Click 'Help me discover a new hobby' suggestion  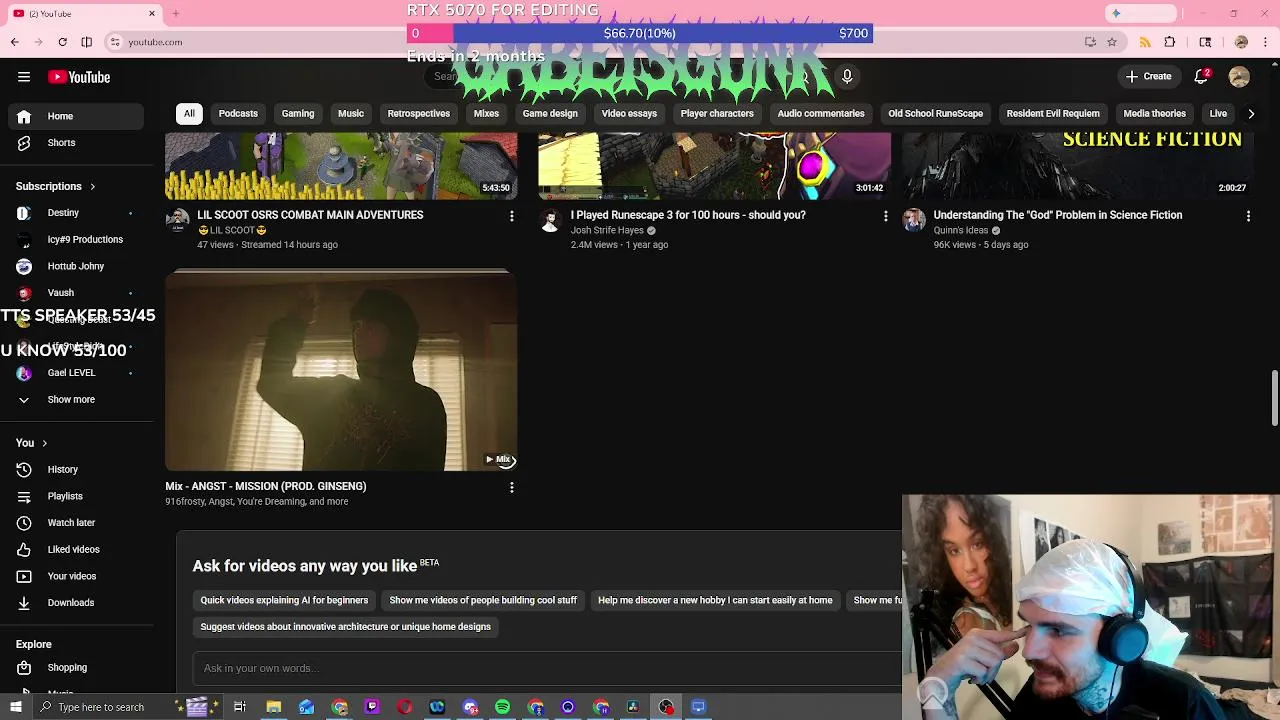point(715,600)
